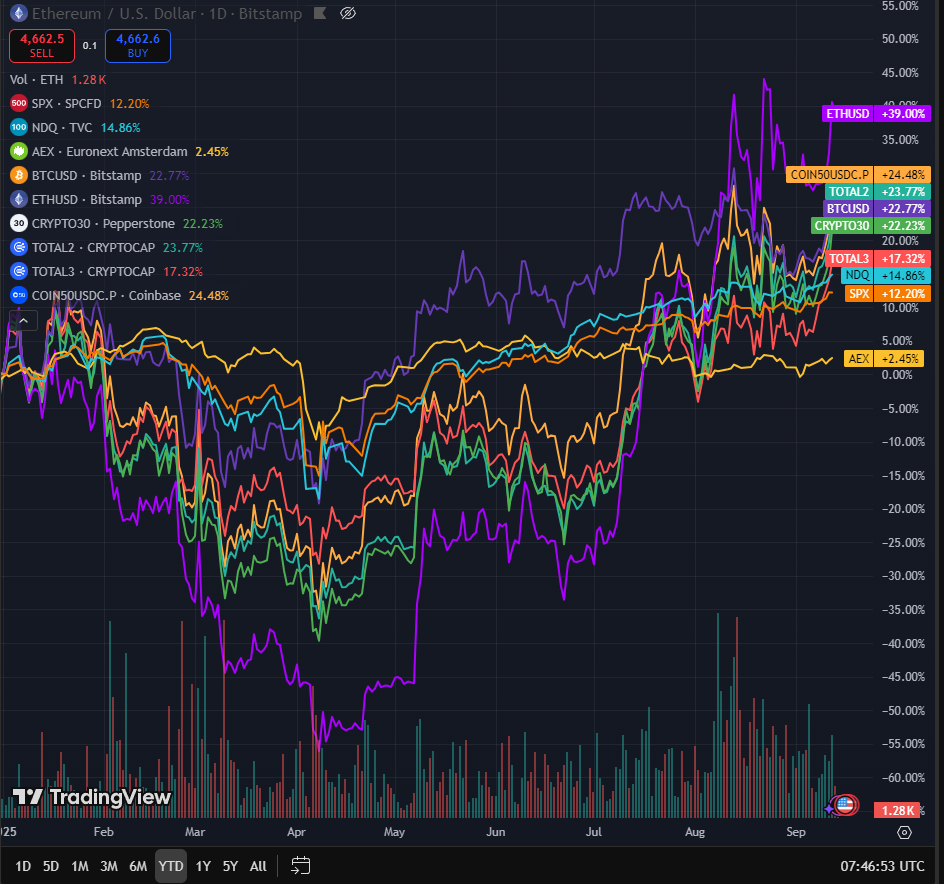Click the 0.1 spread value
The height and width of the screenshot is (884, 944).
coord(90,46)
